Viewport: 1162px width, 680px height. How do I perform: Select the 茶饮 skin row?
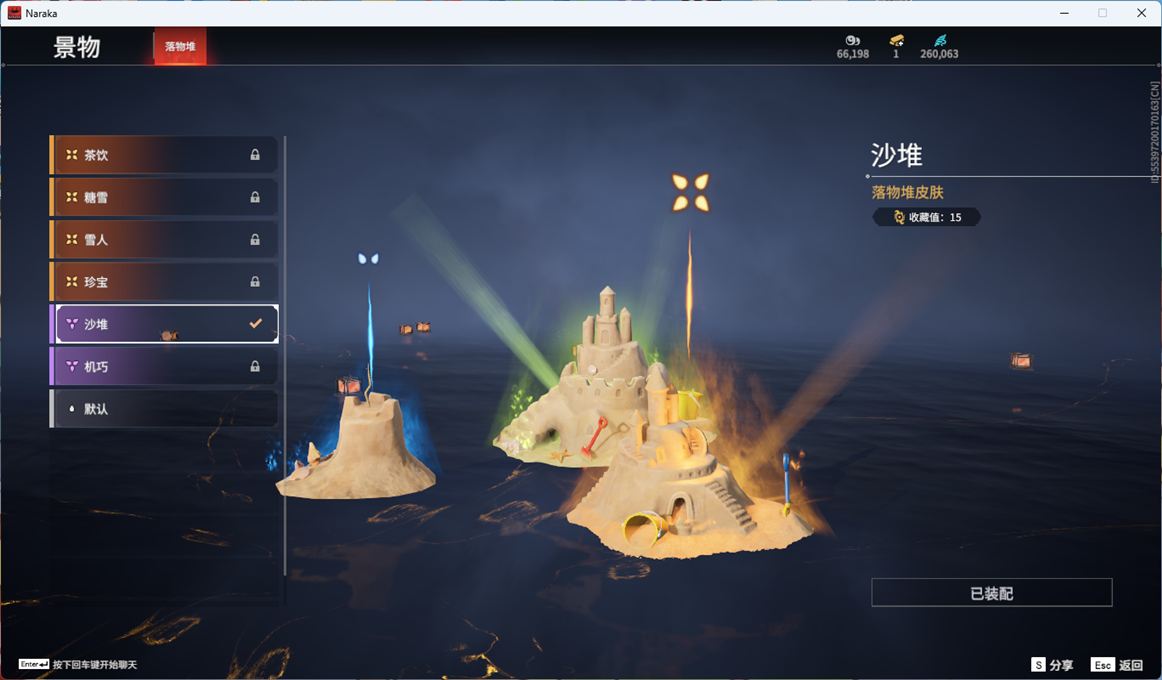point(164,155)
